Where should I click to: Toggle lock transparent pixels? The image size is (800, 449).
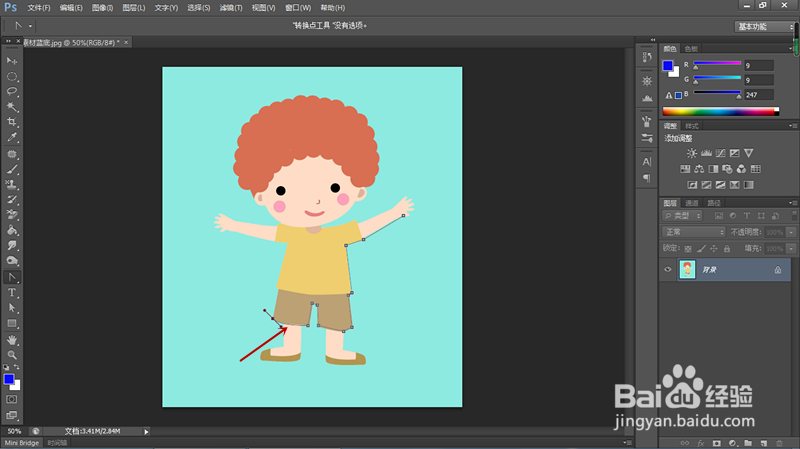[x=688, y=248]
